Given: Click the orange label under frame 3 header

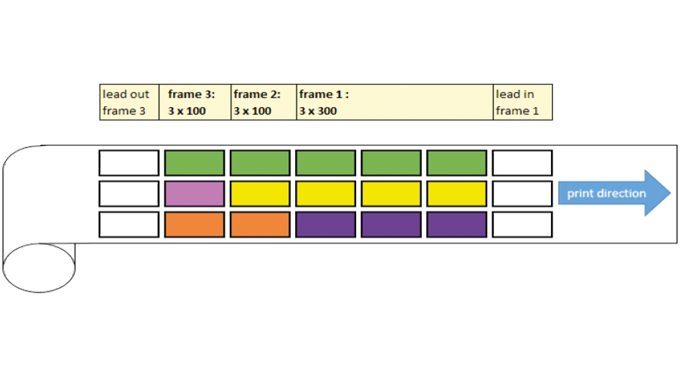Looking at the screenshot, I should tap(195, 225).
